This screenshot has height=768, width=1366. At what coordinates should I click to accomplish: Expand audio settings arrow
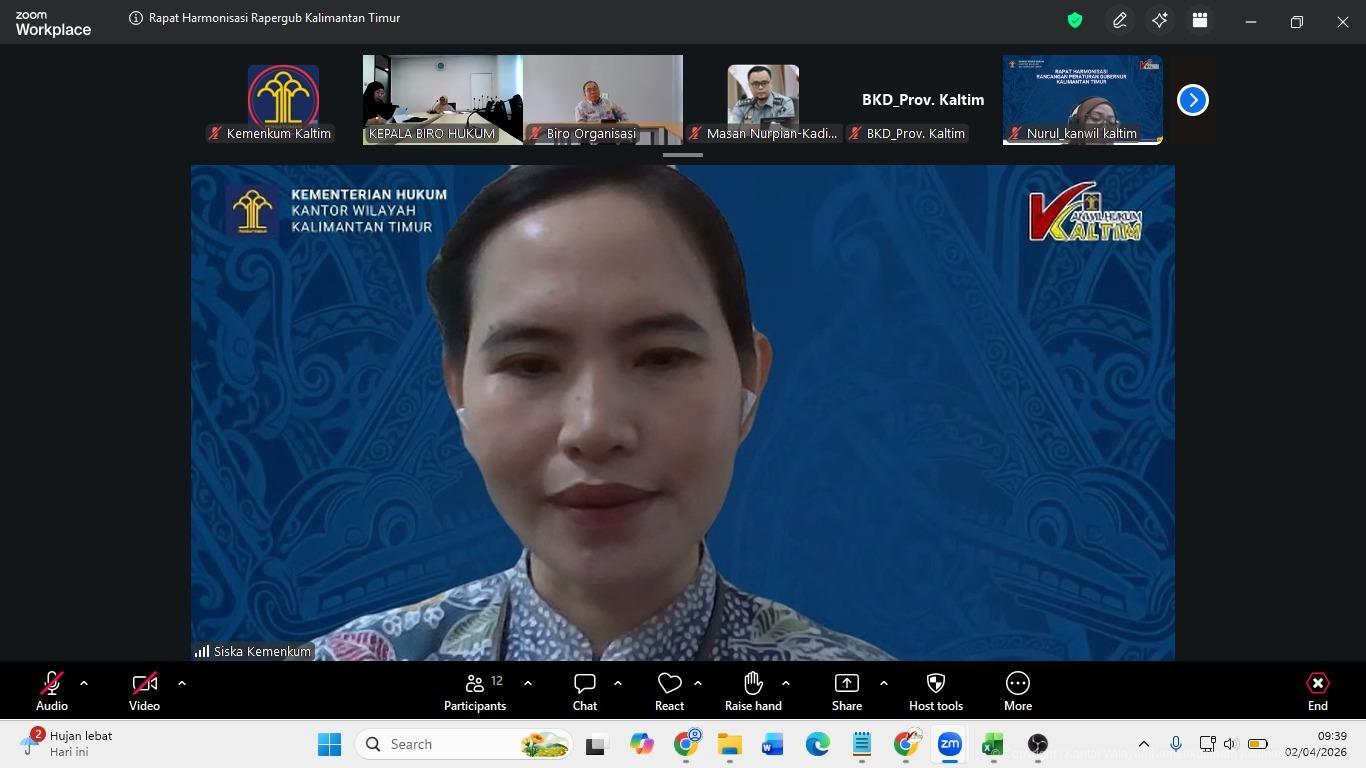point(84,683)
